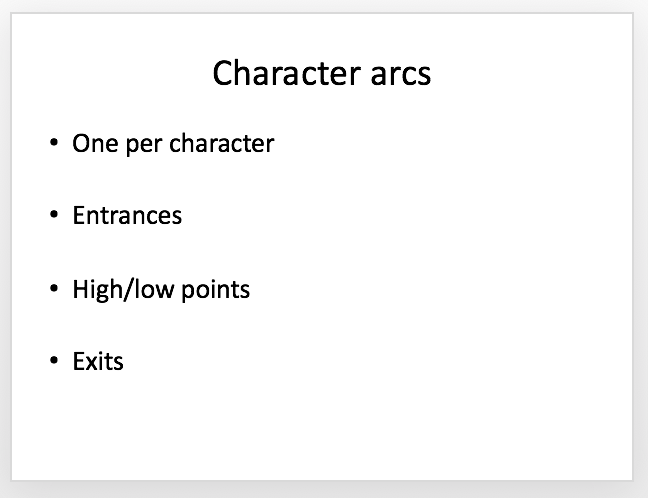648x498 pixels.
Task: Click the word 'One' in first bullet
Action: pos(95,144)
